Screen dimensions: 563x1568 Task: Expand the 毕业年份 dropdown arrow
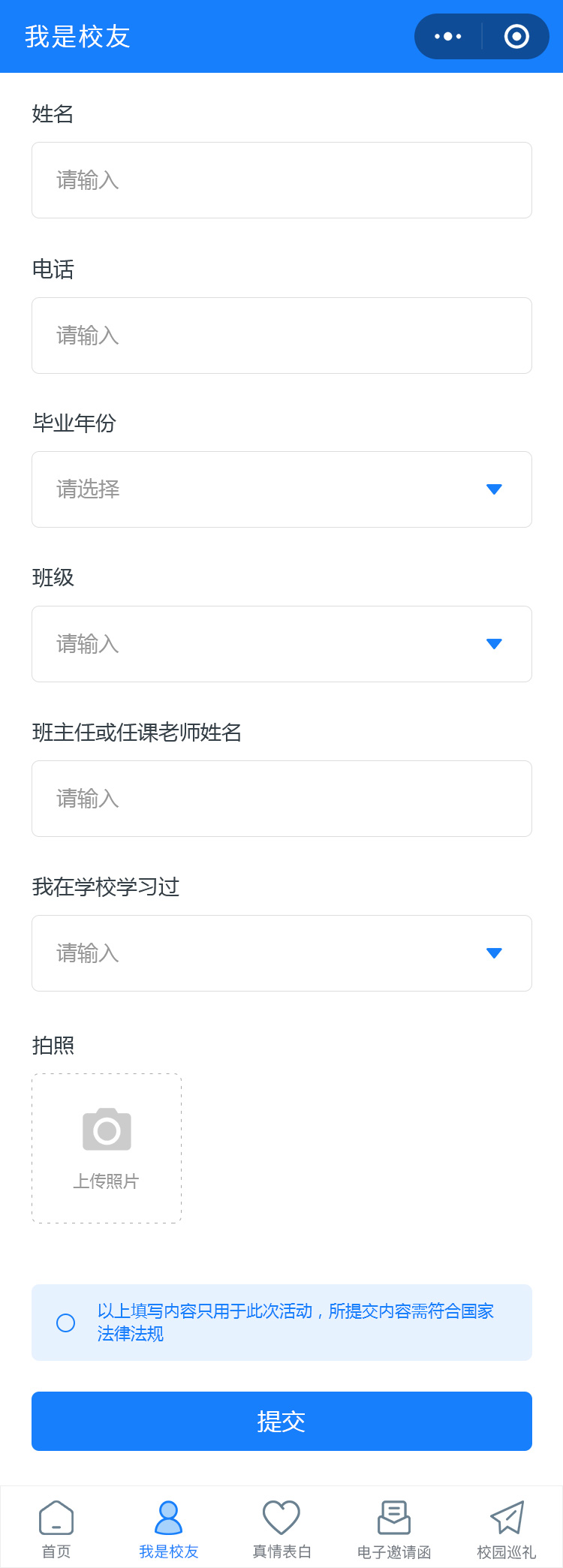494,489
